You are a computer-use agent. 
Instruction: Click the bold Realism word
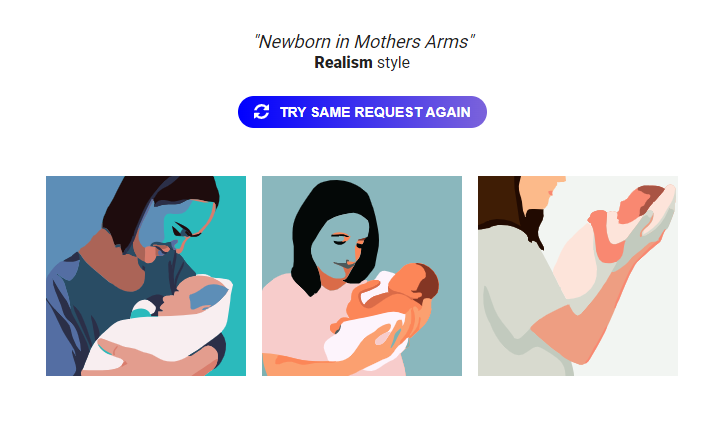click(x=343, y=62)
